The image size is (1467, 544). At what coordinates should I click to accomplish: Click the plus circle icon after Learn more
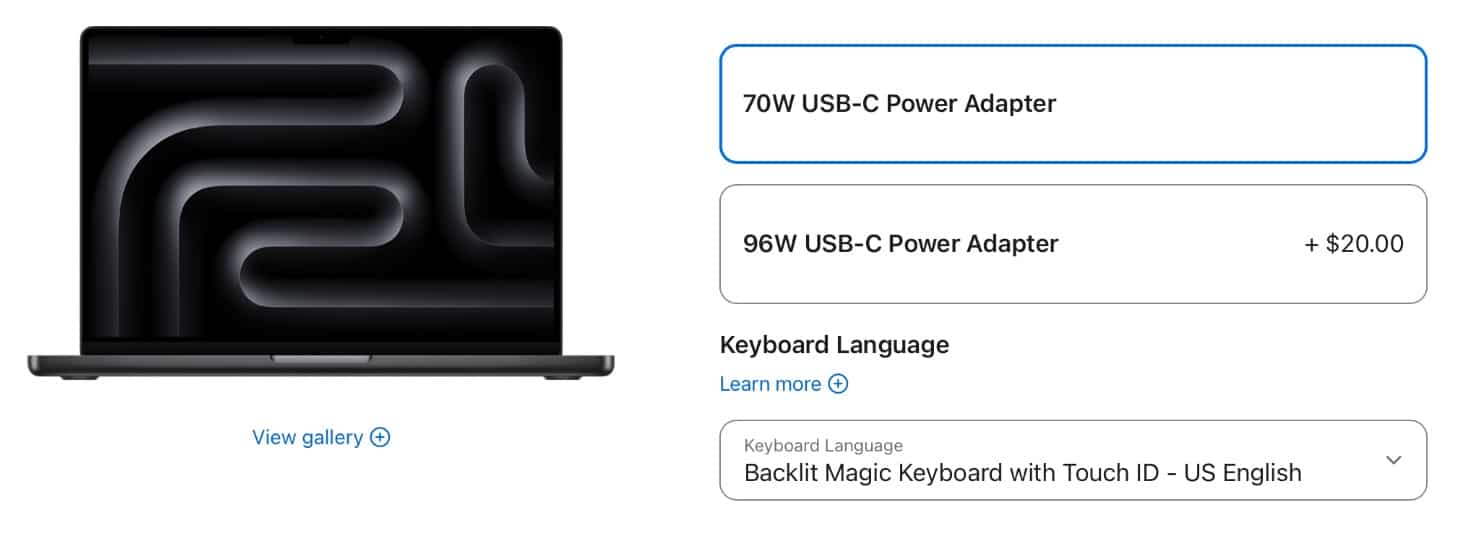coord(838,384)
